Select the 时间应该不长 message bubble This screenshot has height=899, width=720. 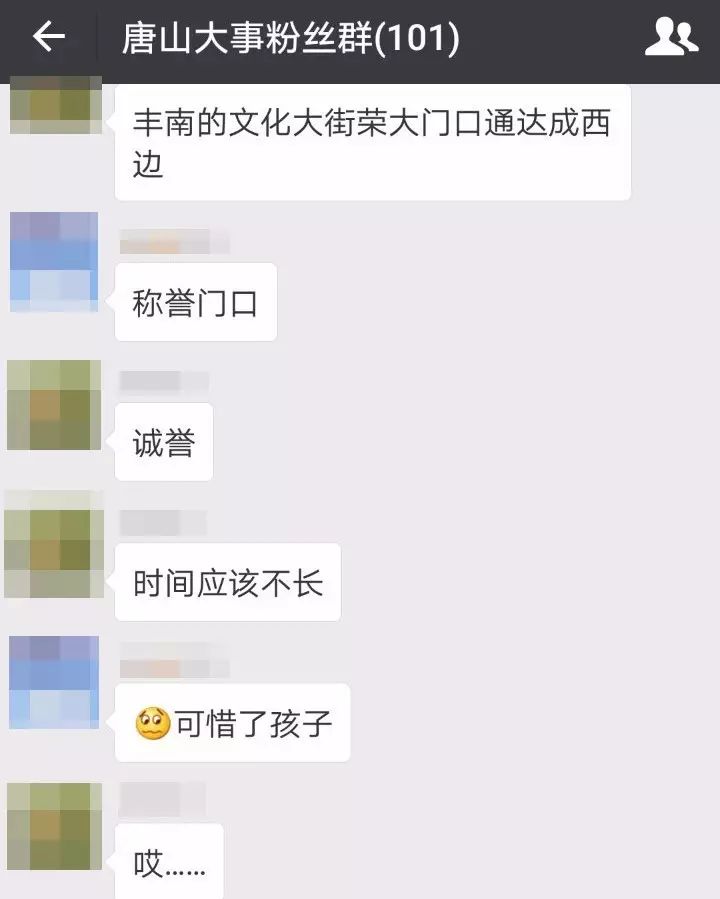click(x=228, y=582)
